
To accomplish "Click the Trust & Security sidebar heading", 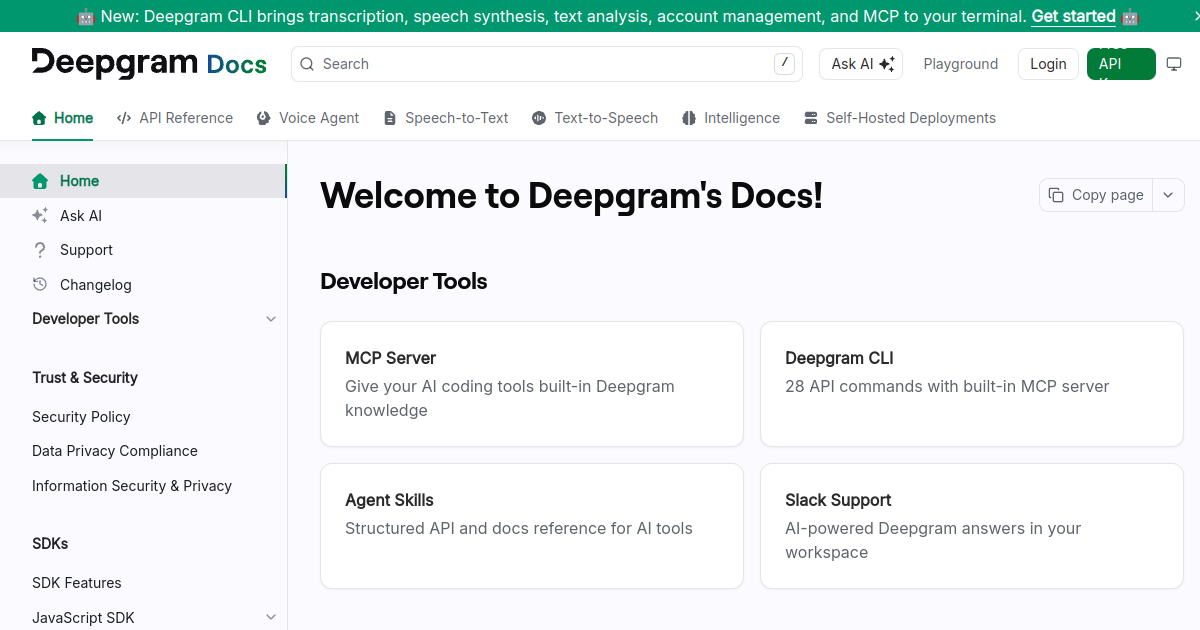I will coord(85,378).
